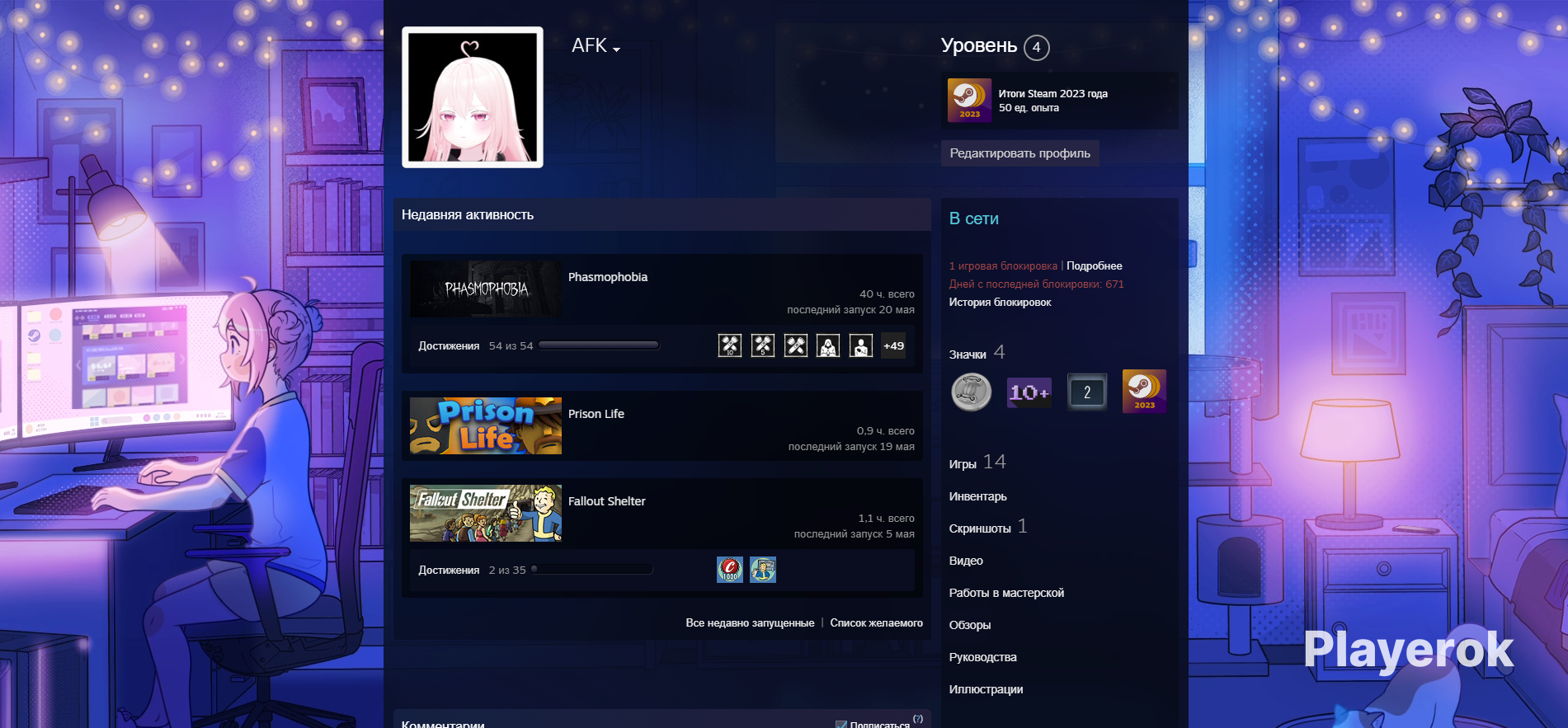Click the question mark help icon by Подписаться
The height and width of the screenshot is (728, 1568).
click(x=918, y=719)
